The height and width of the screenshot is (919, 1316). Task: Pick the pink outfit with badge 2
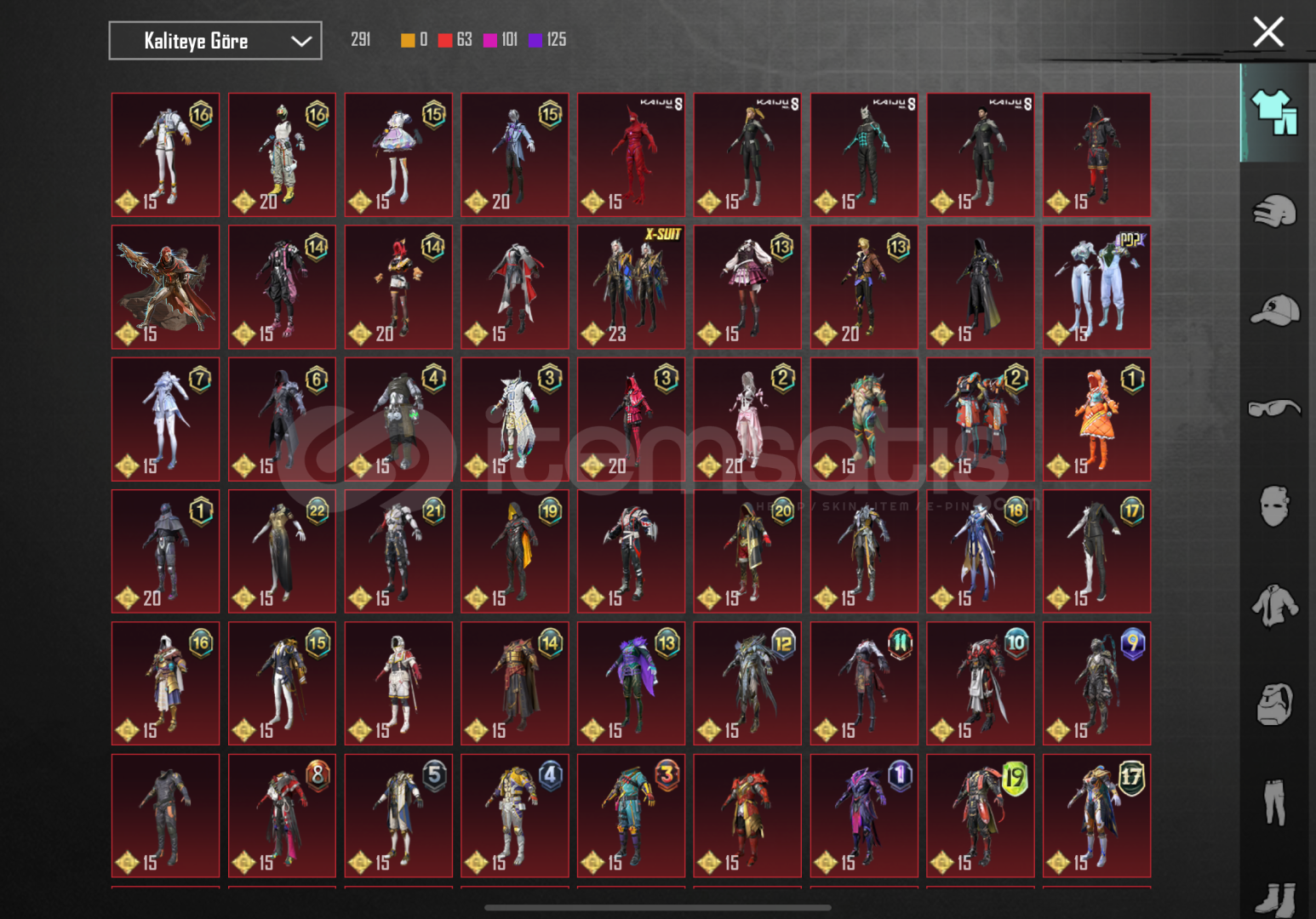[747, 420]
